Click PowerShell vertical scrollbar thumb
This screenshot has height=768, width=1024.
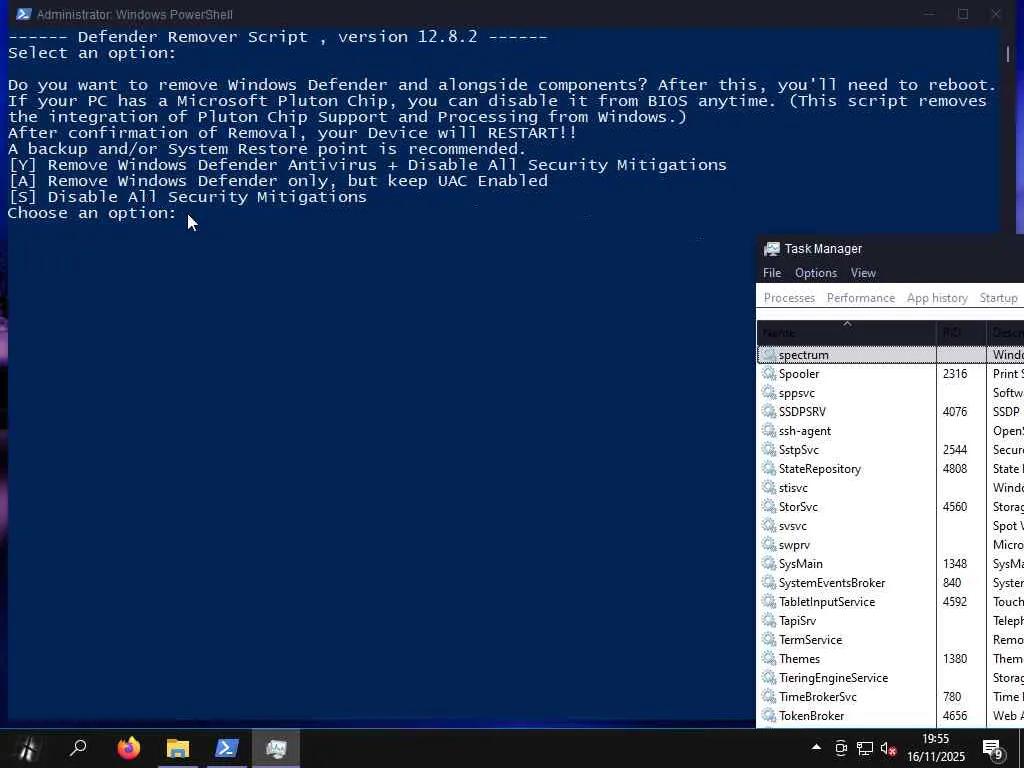(1008, 54)
